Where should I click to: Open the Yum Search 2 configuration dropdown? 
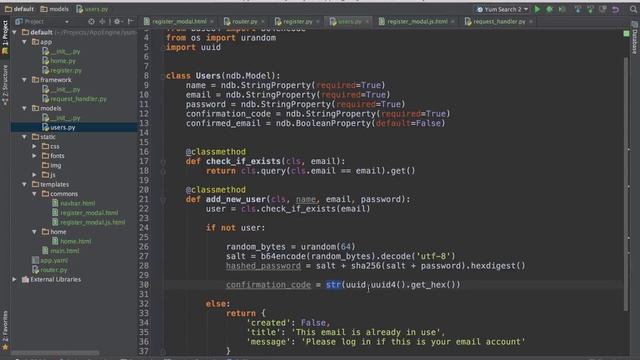502,9
